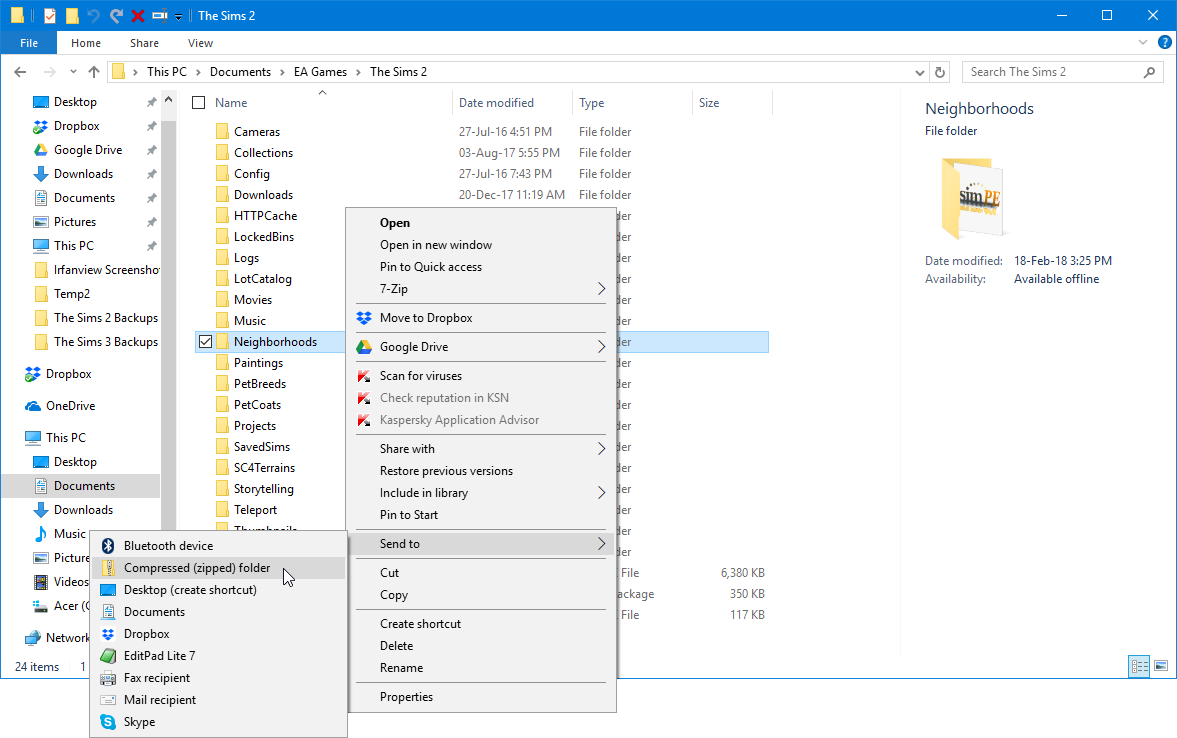Click the Redo arrow in quick access toolbar
The height and width of the screenshot is (738, 1177).
(x=116, y=16)
